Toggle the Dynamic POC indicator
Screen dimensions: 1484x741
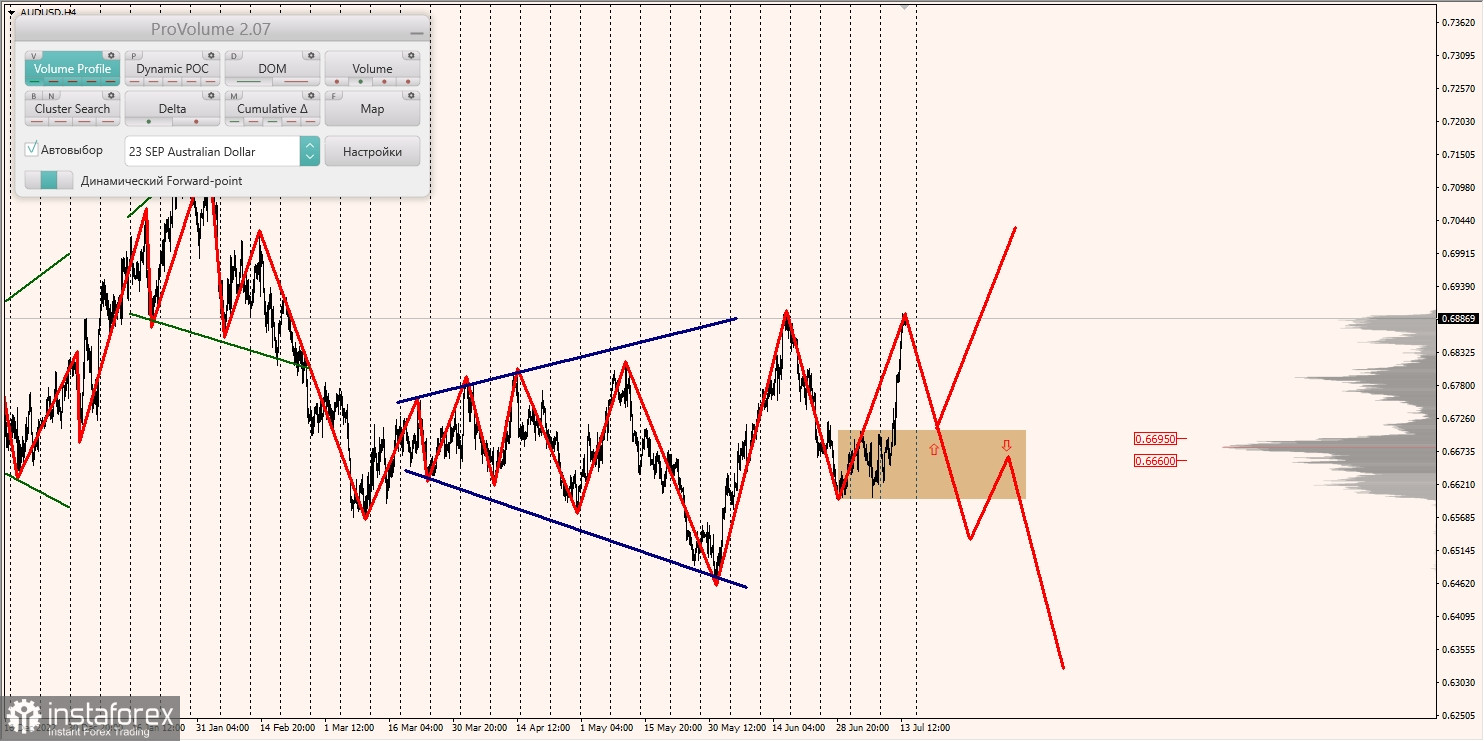tap(172, 69)
